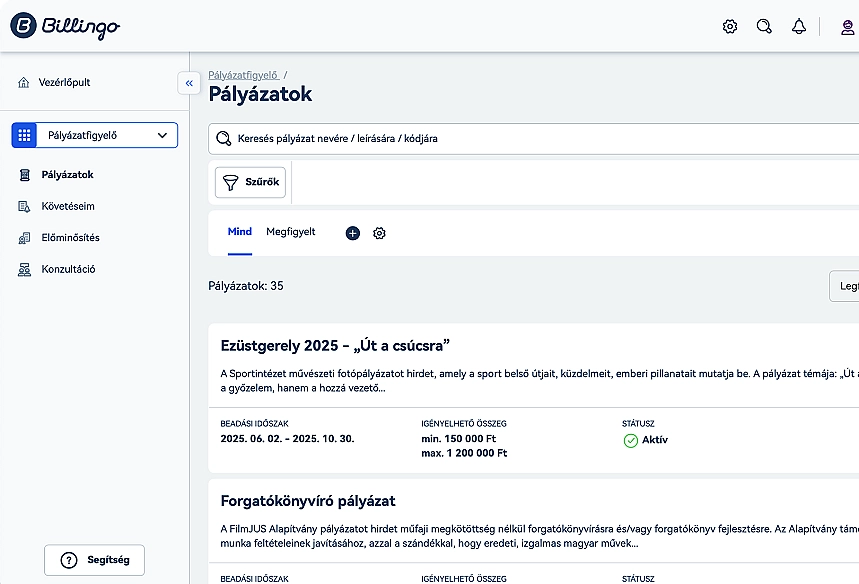Collapse the sidebar with the double-chevron button
Viewport: 859px width, 584px height.
pyautogui.click(x=189, y=83)
